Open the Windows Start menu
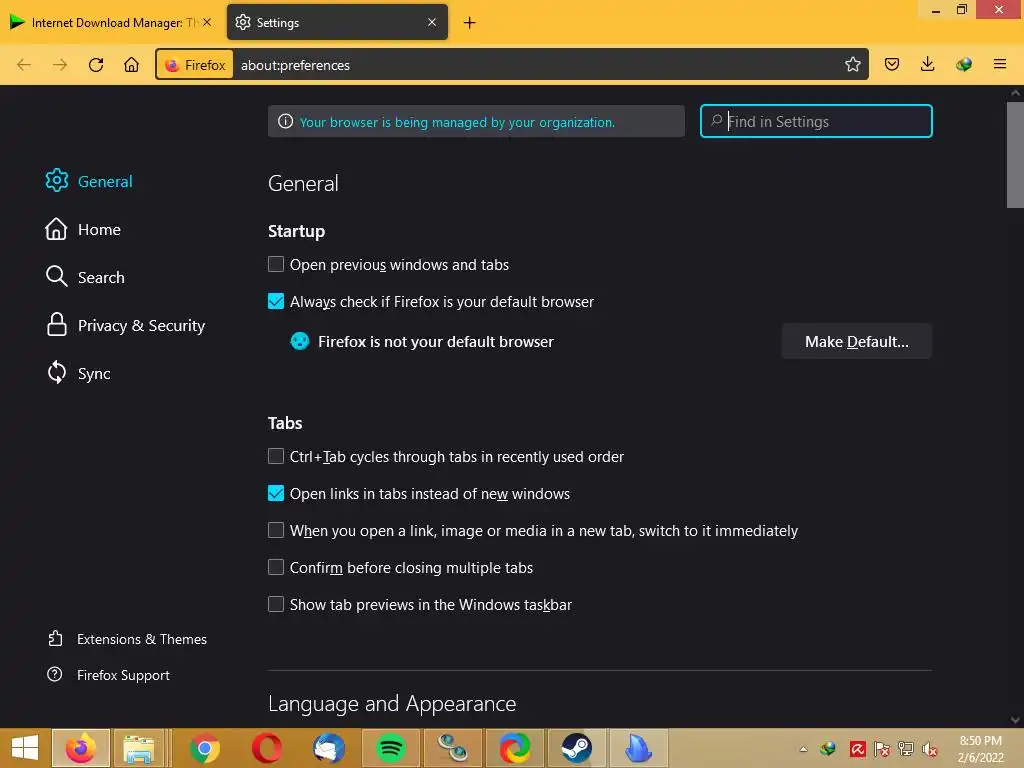This screenshot has height=768, width=1024. pos(25,748)
